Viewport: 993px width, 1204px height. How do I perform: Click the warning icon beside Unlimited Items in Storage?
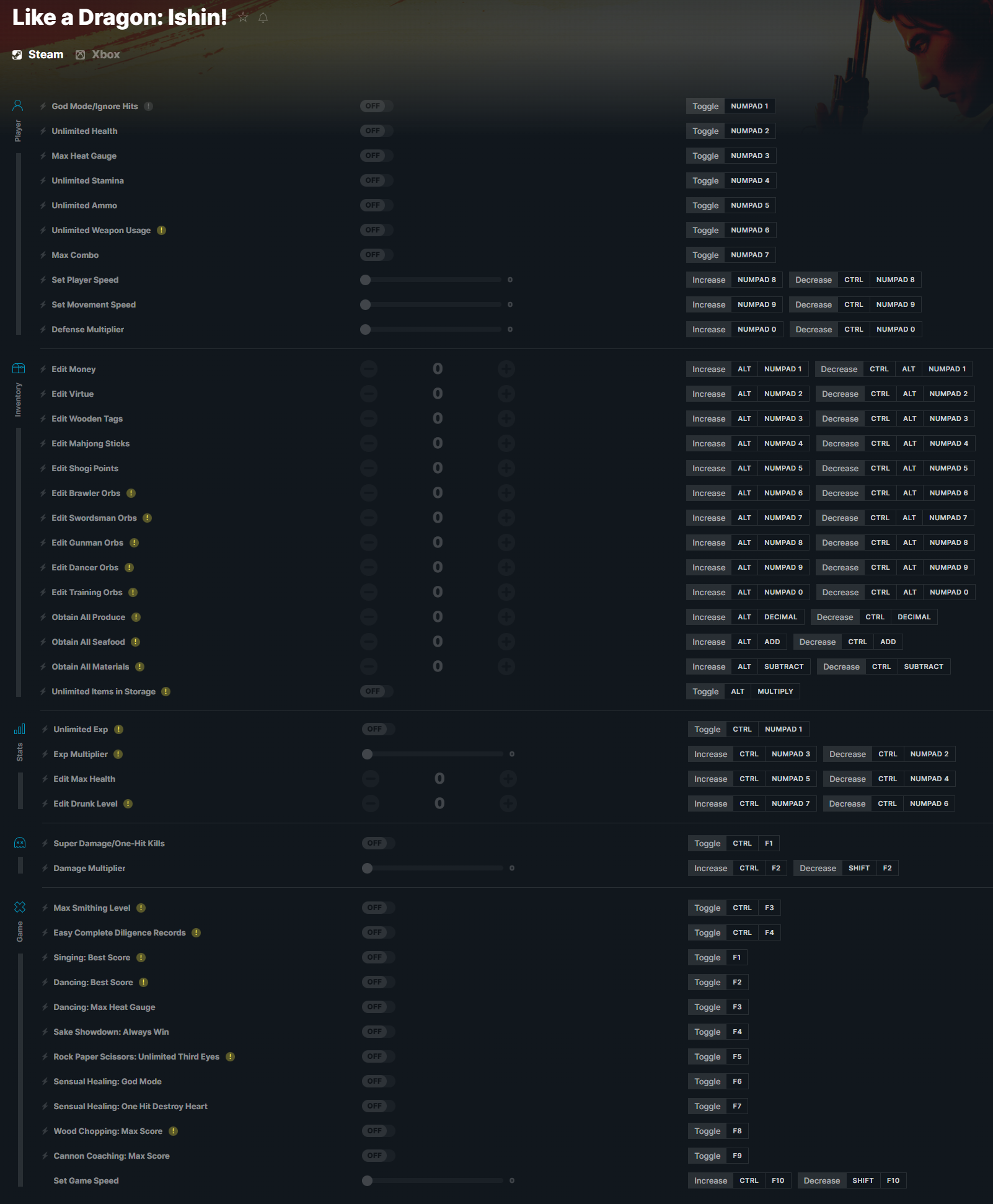(x=165, y=691)
